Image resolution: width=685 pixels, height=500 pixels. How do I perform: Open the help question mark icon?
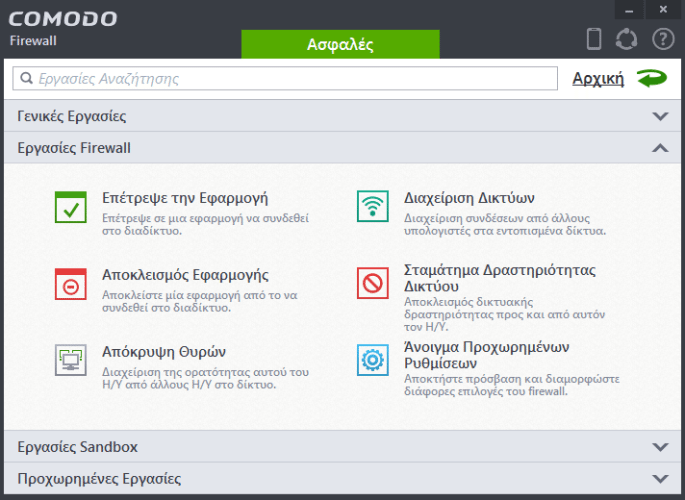(x=663, y=39)
